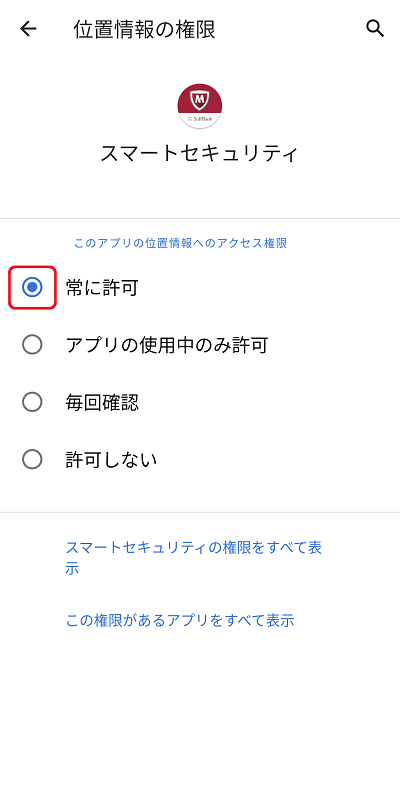Tap the スマートセキュリティ app icon

(x=200, y=106)
